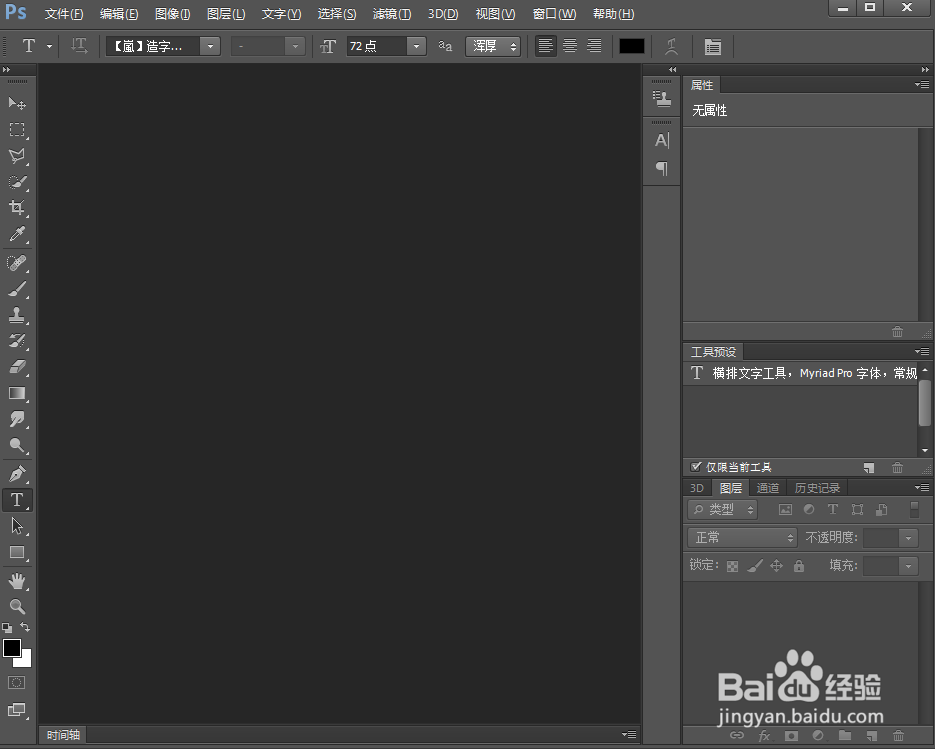
Task: Open the font family dropdown
Action: click(x=210, y=46)
